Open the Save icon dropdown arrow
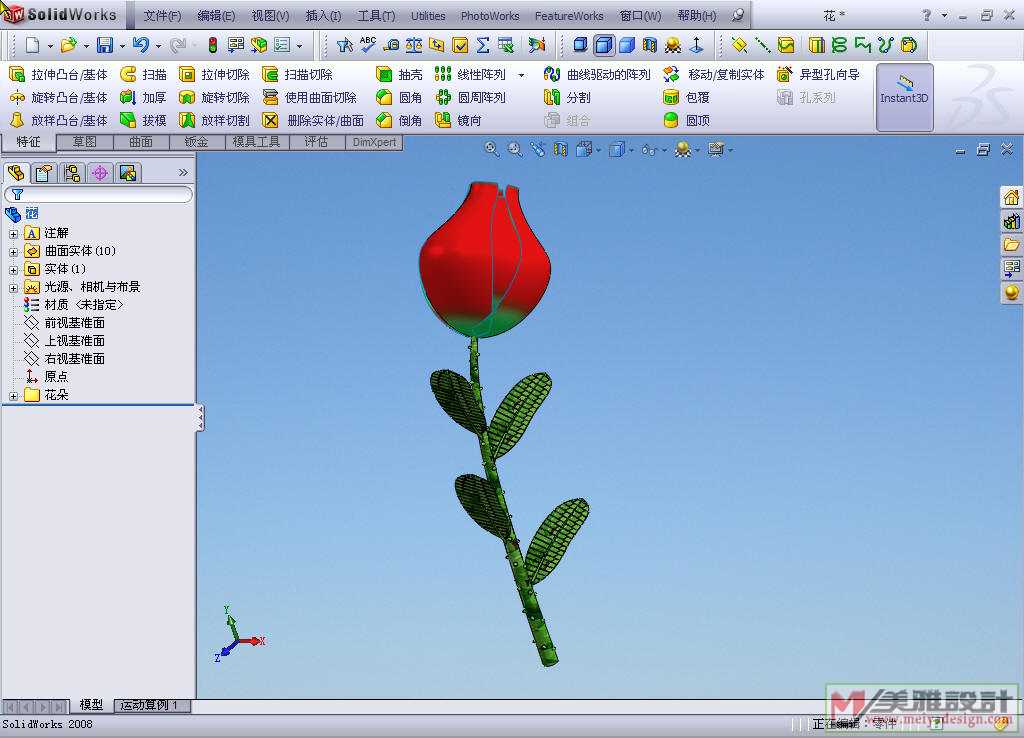 [x=122, y=46]
